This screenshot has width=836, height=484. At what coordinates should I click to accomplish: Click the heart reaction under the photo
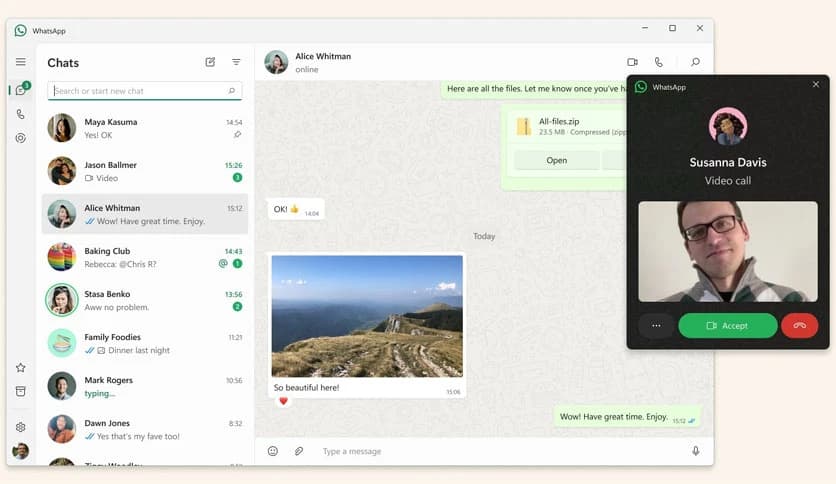[283, 401]
